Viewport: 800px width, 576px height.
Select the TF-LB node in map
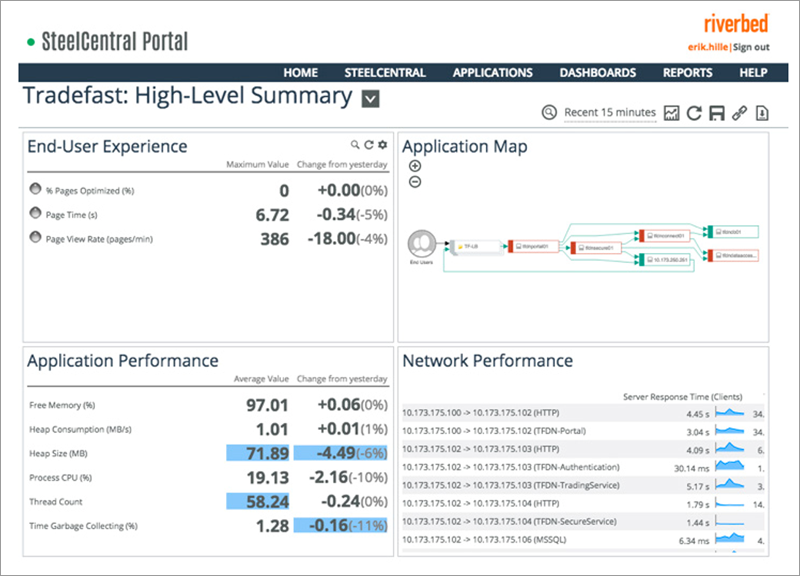(474, 246)
